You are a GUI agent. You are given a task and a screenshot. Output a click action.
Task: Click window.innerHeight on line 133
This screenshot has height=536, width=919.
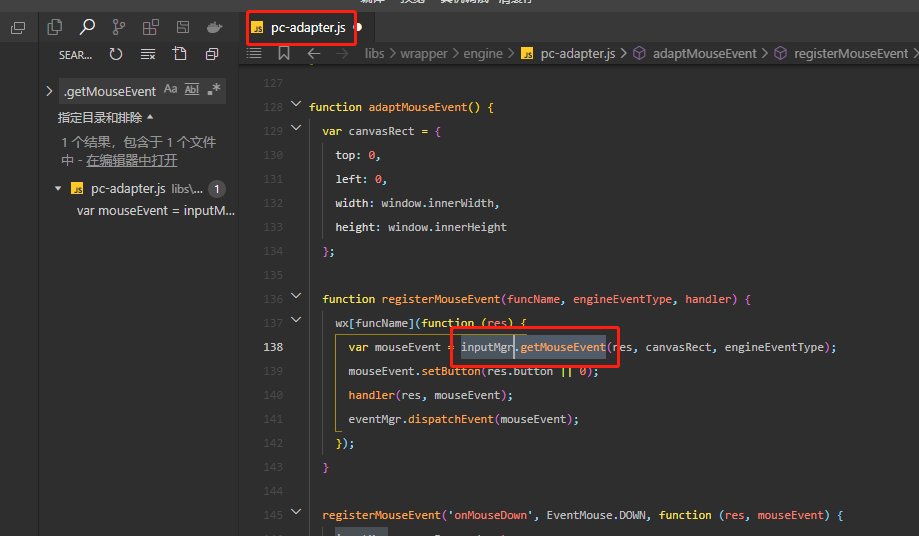tap(447, 227)
